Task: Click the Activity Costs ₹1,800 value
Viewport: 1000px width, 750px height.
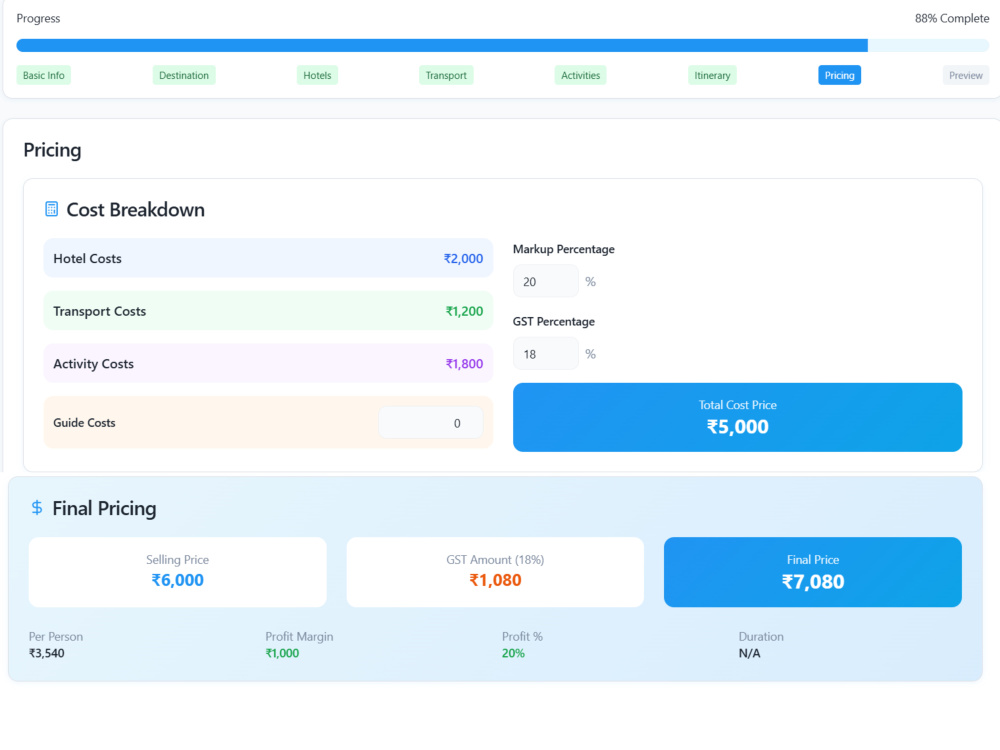Action: tap(464, 364)
